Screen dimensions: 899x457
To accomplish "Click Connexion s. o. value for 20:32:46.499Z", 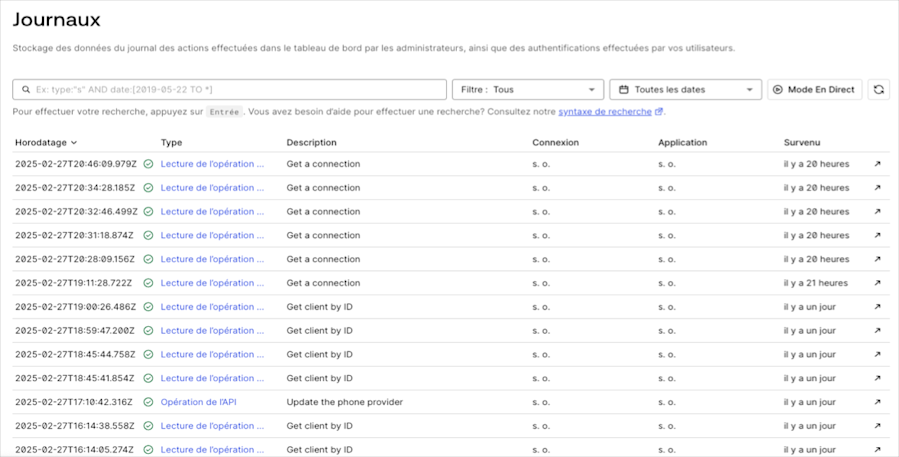I will pos(541,212).
